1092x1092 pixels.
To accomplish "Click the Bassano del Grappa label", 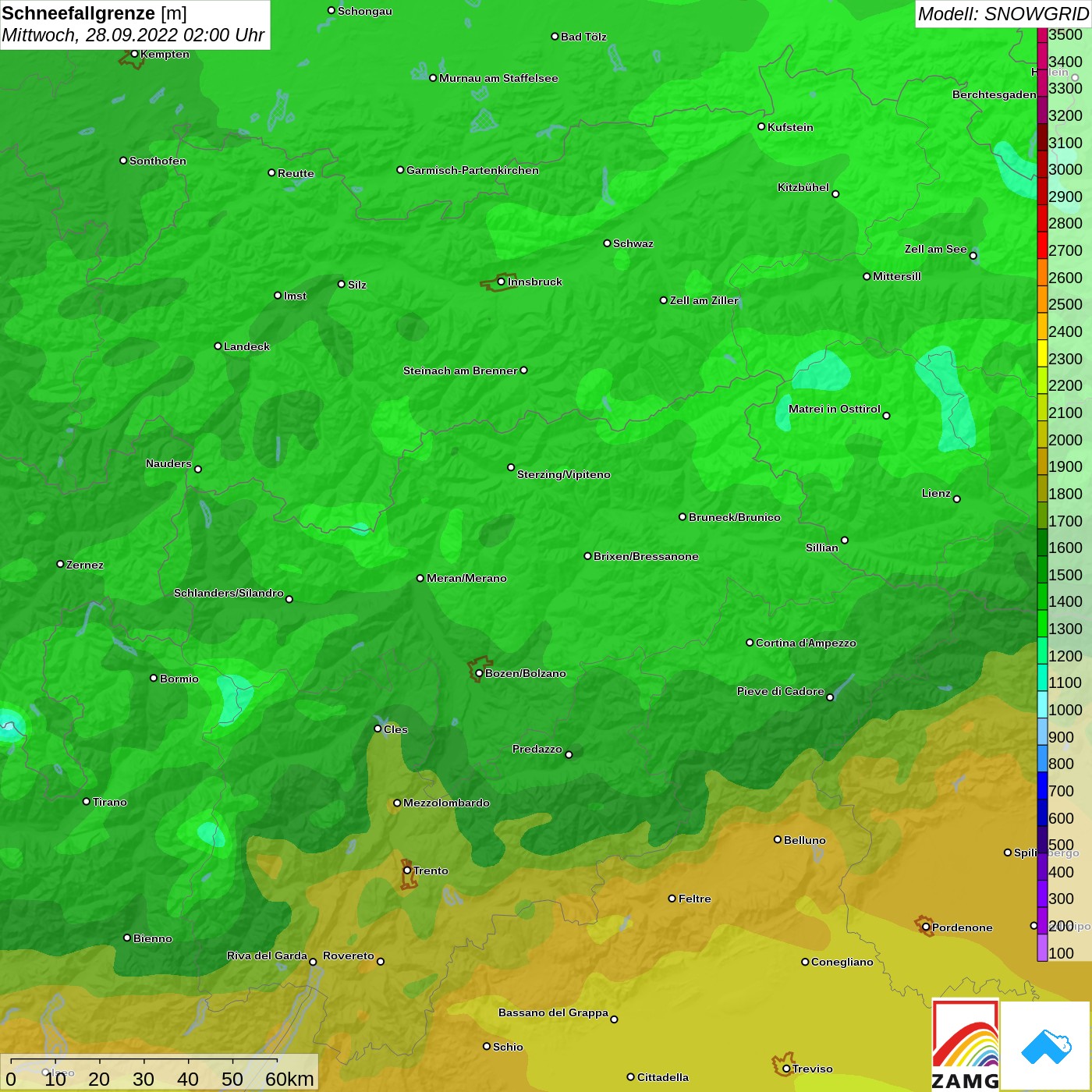I will click(554, 1012).
